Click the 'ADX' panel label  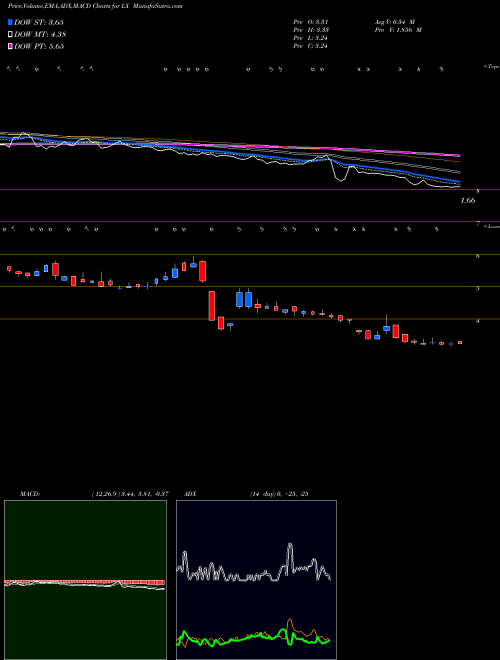click(x=191, y=494)
